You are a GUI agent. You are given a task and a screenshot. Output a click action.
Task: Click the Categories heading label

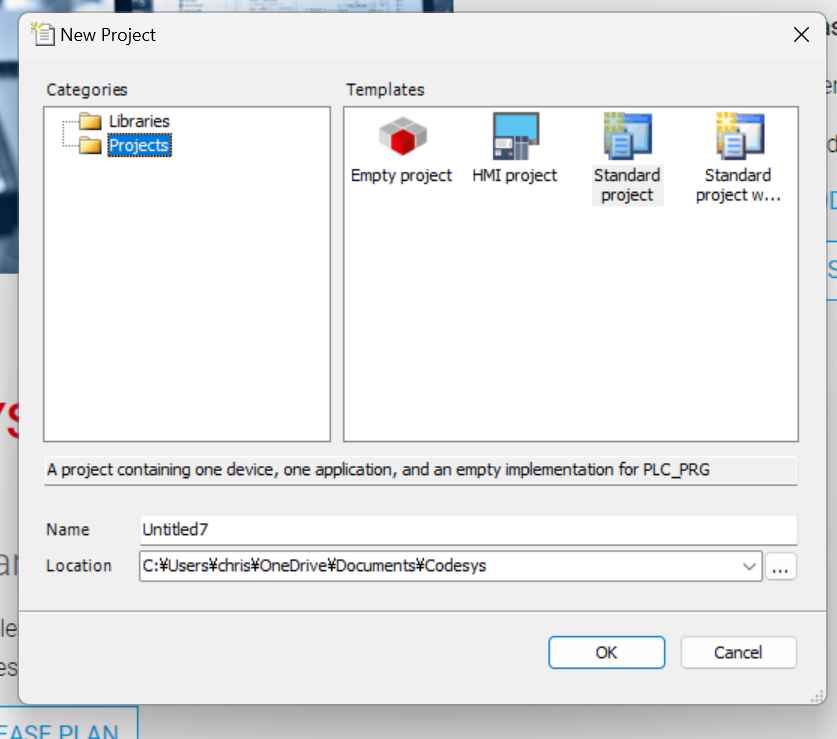(87, 90)
